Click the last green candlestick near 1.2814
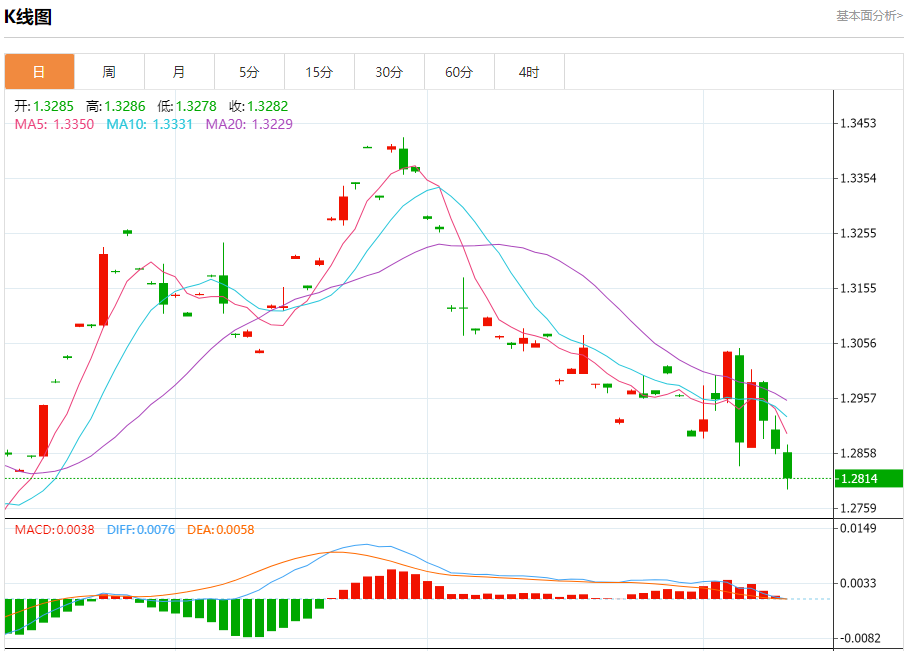Image resolution: width=911 pixels, height=651 pixels. point(787,466)
